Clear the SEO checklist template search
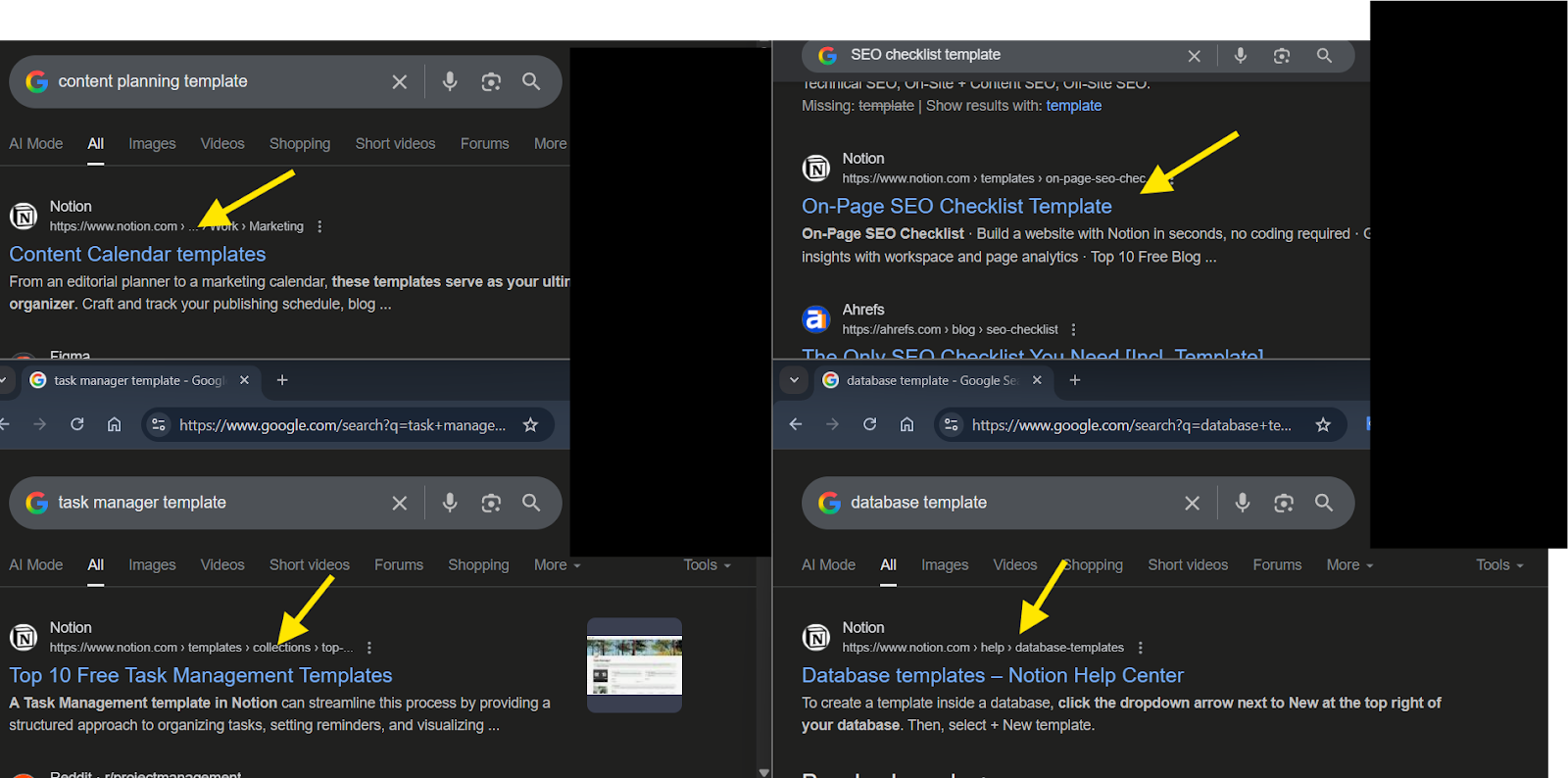This screenshot has width=1568, height=778. [x=1194, y=56]
